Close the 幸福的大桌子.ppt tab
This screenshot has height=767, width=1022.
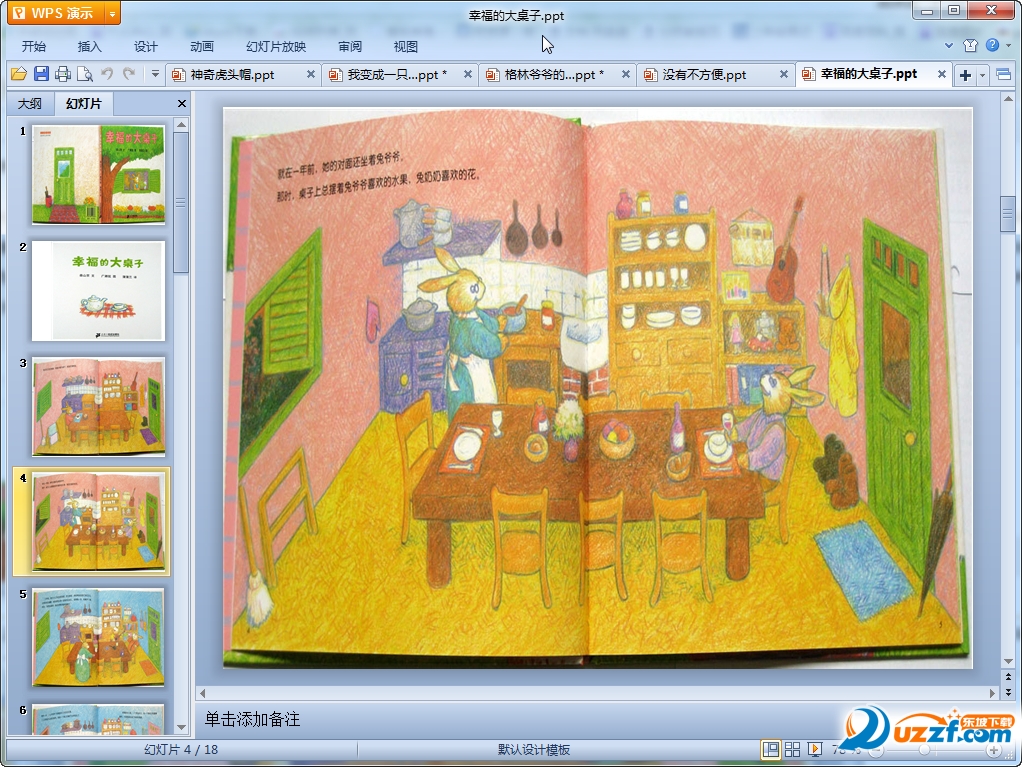942,74
